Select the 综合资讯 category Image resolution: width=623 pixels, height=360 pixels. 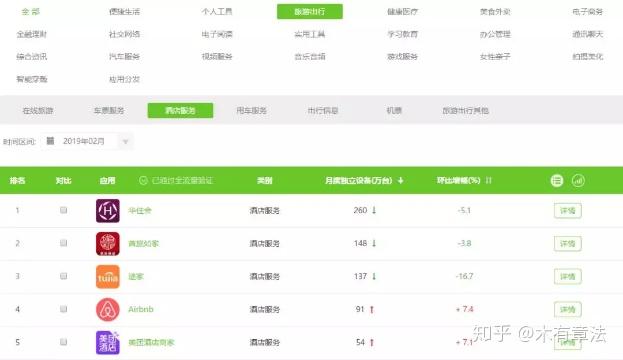click(32, 56)
